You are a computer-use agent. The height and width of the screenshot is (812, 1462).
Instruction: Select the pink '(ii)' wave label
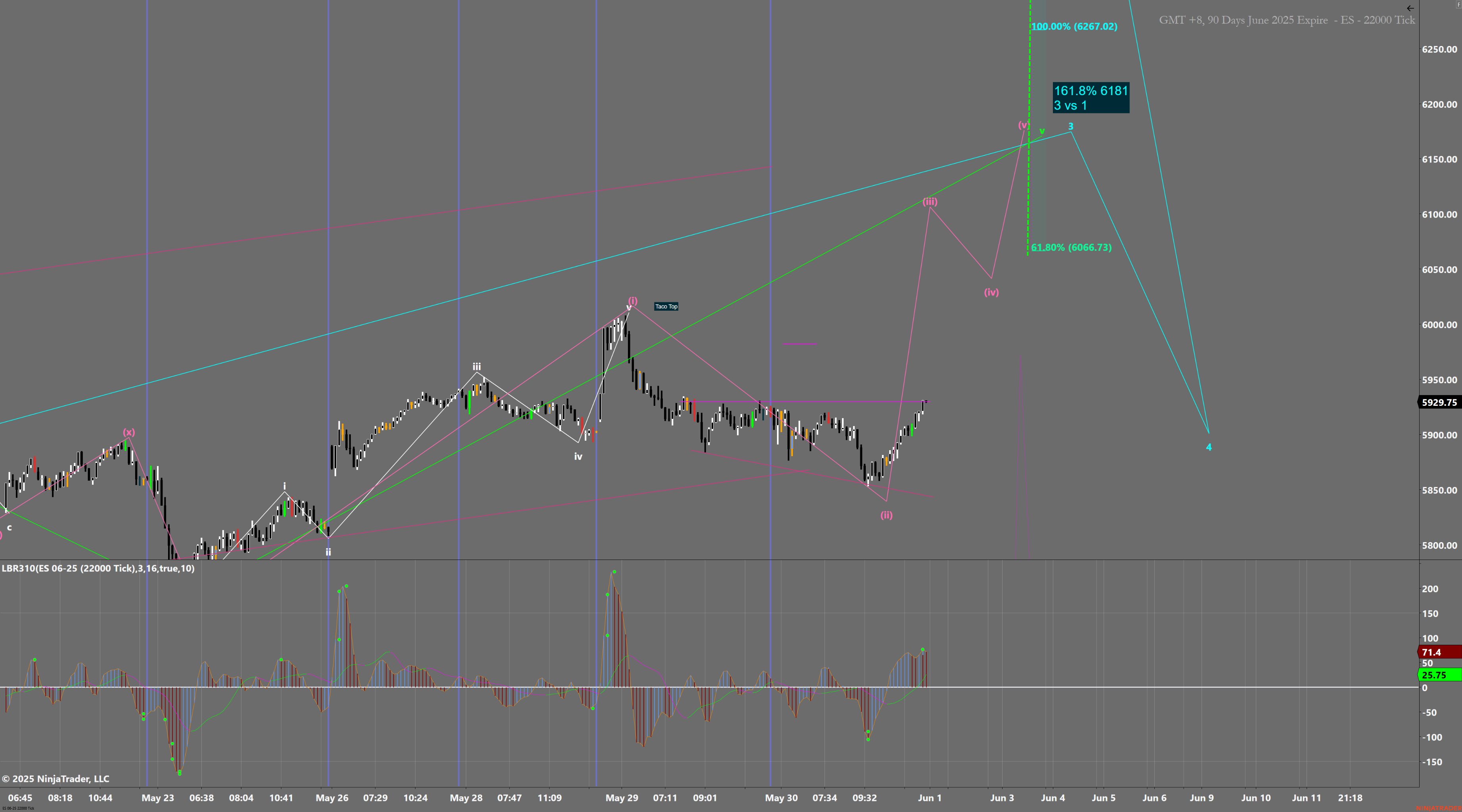coord(886,515)
